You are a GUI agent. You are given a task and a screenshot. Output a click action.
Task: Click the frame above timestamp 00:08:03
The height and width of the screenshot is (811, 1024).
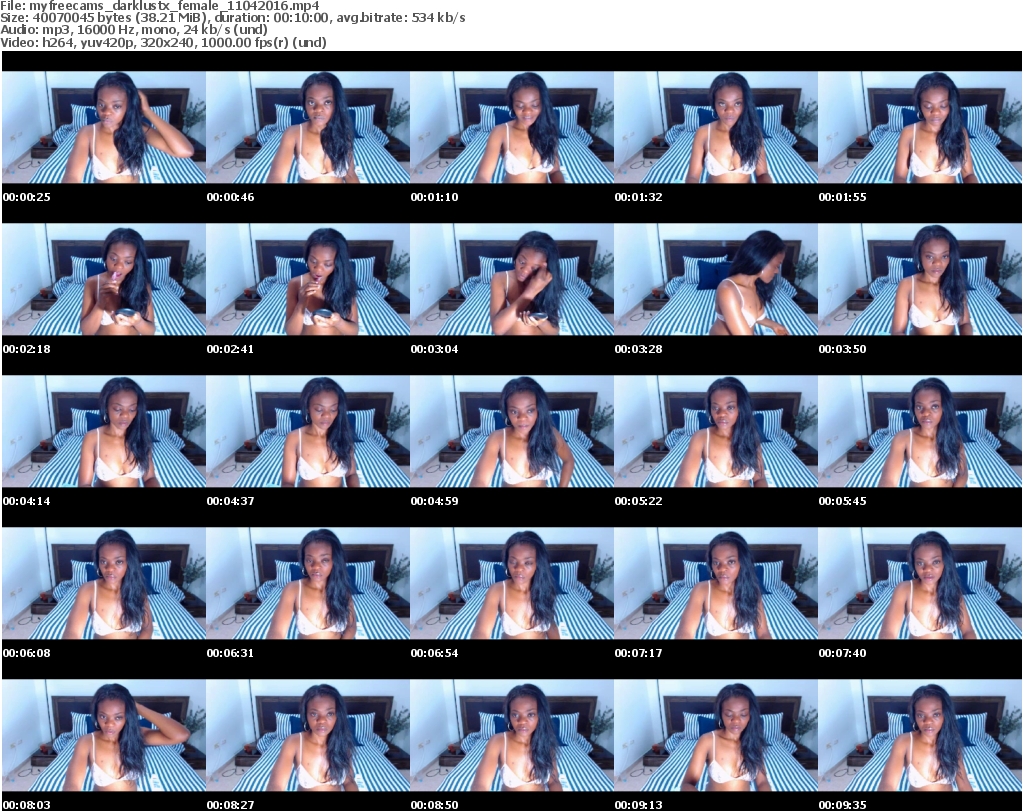(103, 735)
